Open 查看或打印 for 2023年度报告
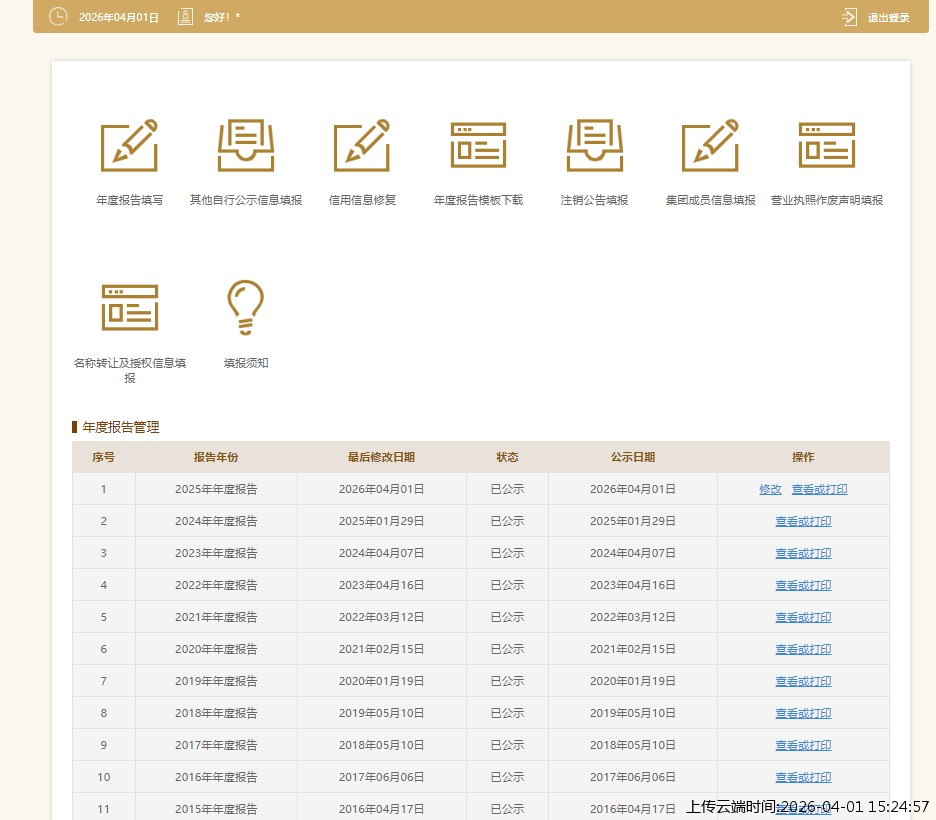Image resolution: width=936 pixels, height=820 pixels. [803, 553]
